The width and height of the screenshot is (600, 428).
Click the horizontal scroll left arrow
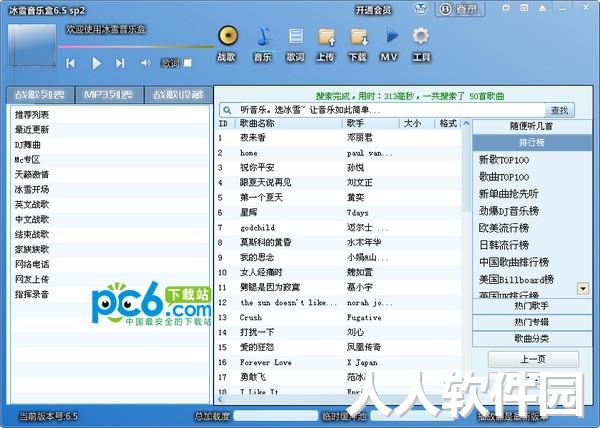[x=220, y=399]
